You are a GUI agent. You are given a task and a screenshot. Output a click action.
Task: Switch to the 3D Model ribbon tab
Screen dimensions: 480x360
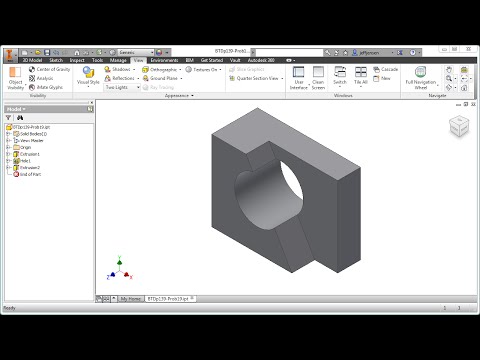coord(32,60)
